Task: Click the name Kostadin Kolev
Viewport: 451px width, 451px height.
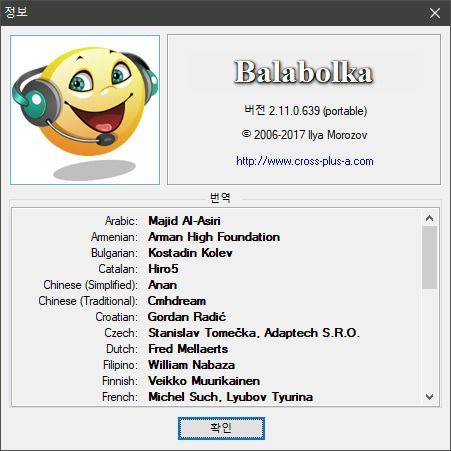Action: click(190, 253)
